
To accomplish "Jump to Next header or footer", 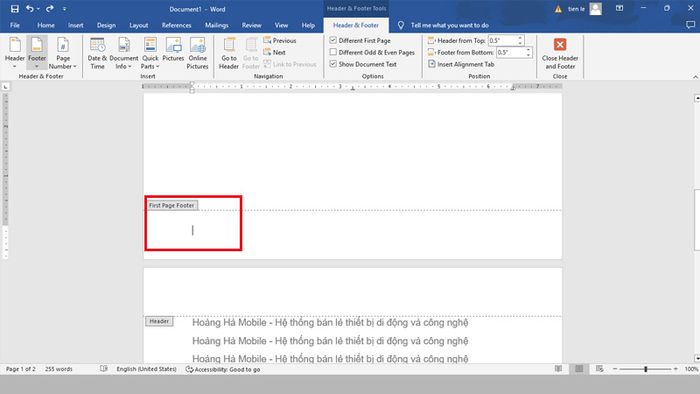I will click(275, 52).
